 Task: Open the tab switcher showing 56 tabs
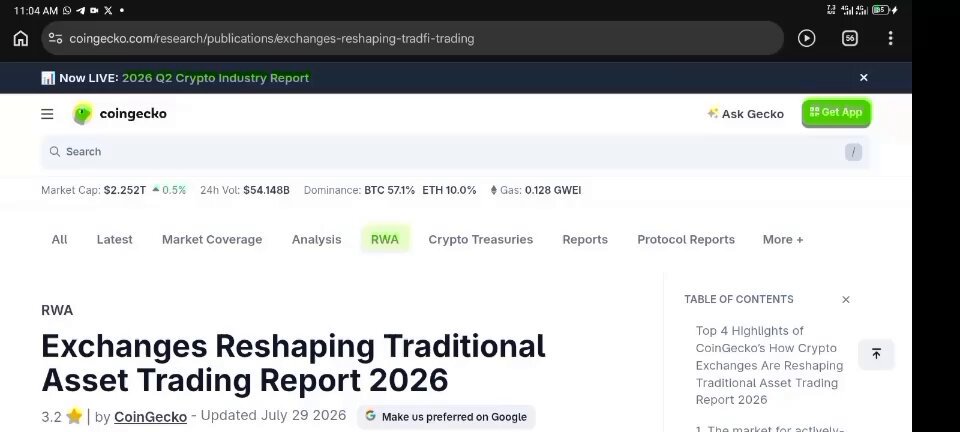tap(850, 39)
